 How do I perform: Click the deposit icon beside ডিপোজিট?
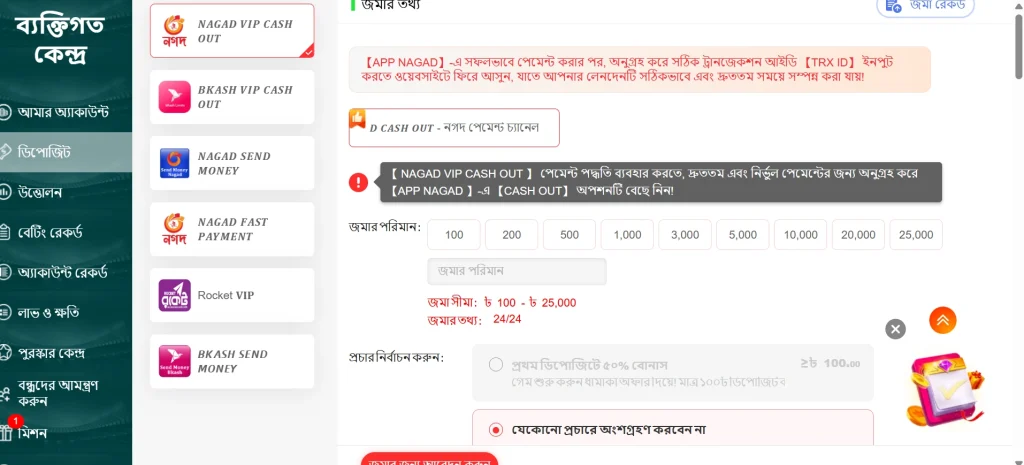point(5,152)
